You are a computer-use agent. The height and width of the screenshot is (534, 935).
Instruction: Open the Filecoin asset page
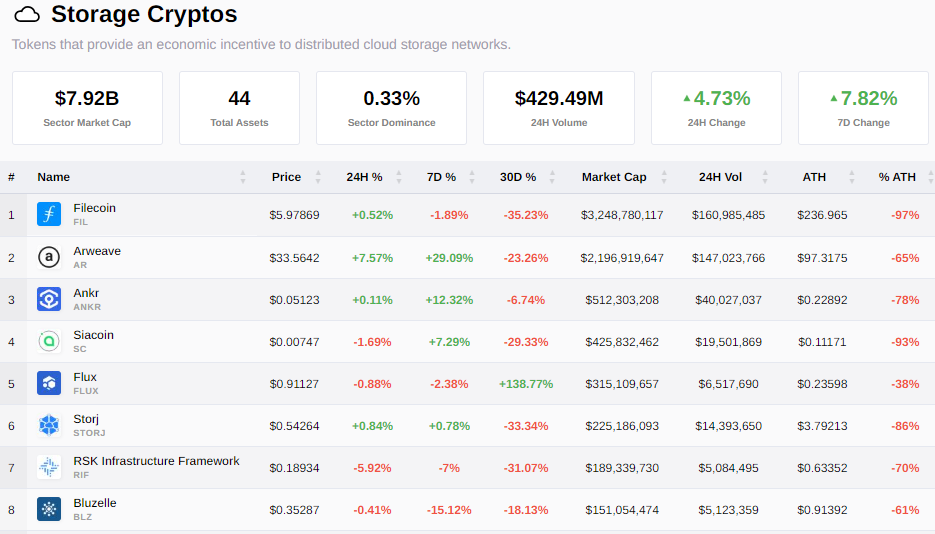click(94, 208)
